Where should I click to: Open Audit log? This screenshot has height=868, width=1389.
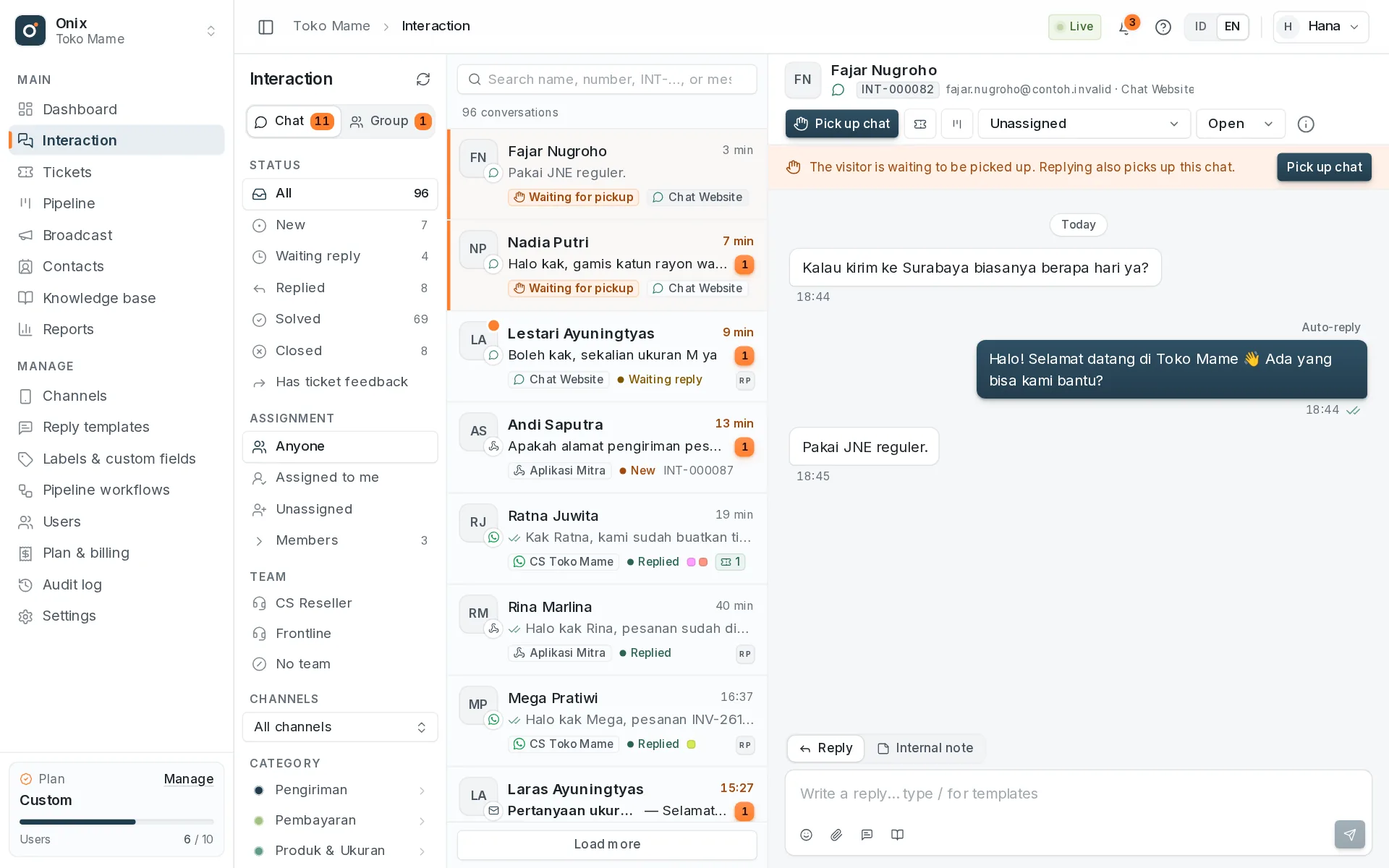pos(116,584)
